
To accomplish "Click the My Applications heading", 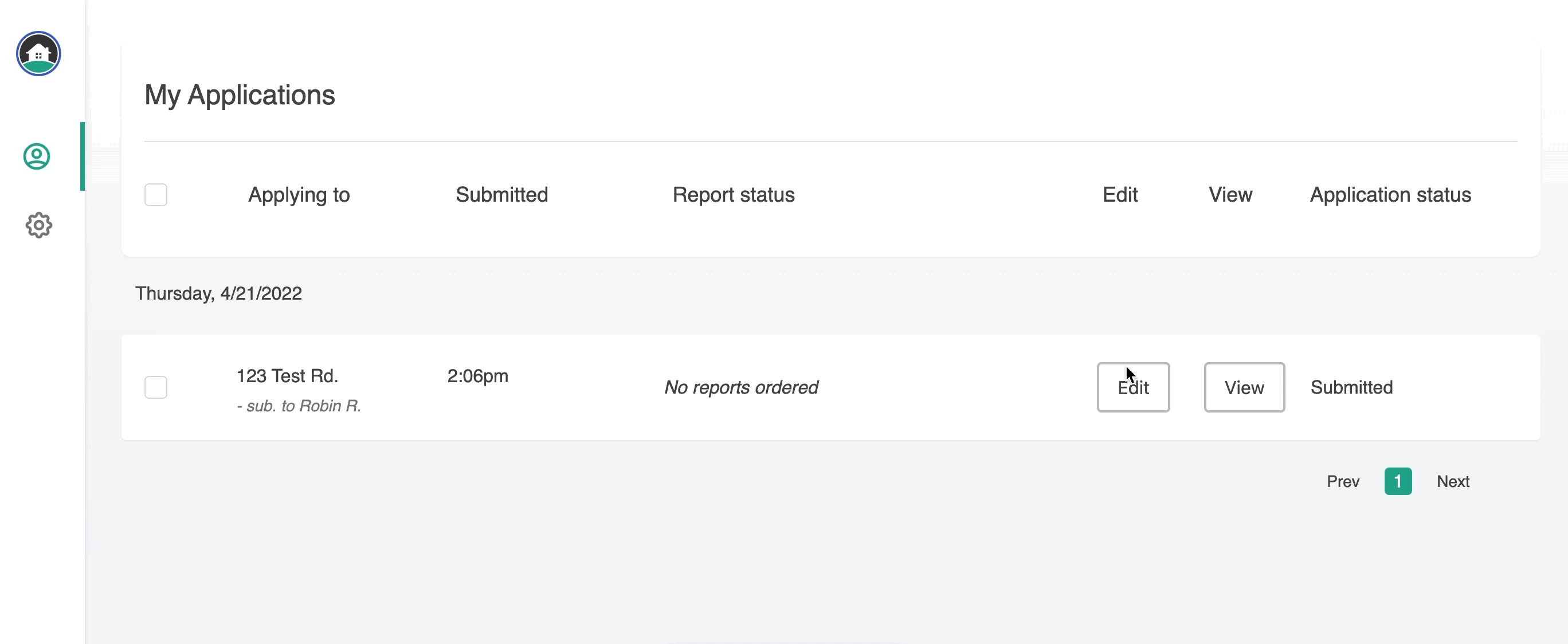I will 239,96.
